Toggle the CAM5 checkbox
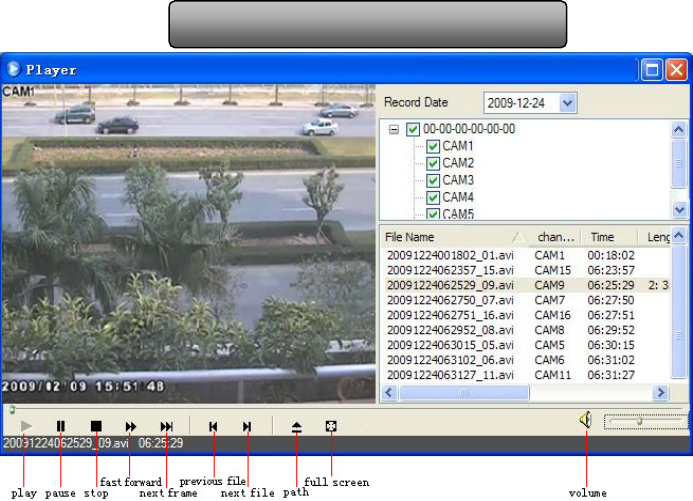This screenshot has height=501, width=693. tap(433, 214)
